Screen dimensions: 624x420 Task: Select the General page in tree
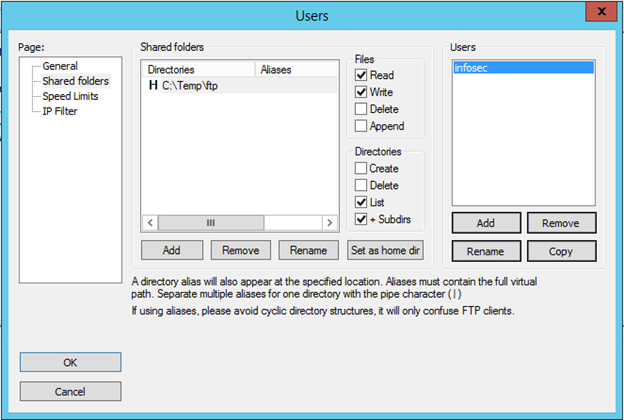[x=60, y=66]
